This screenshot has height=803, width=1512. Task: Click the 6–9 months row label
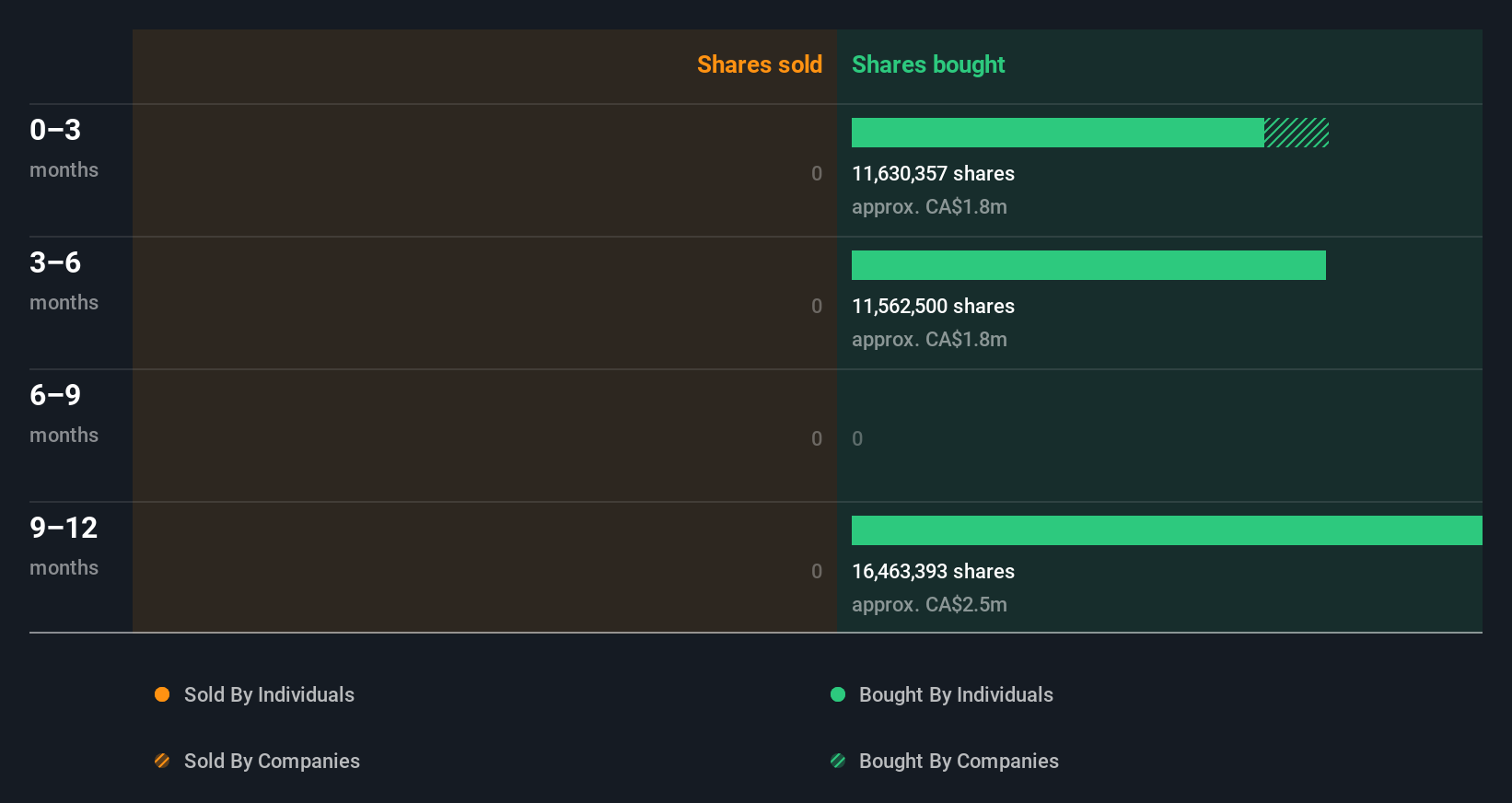tap(64, 413)
